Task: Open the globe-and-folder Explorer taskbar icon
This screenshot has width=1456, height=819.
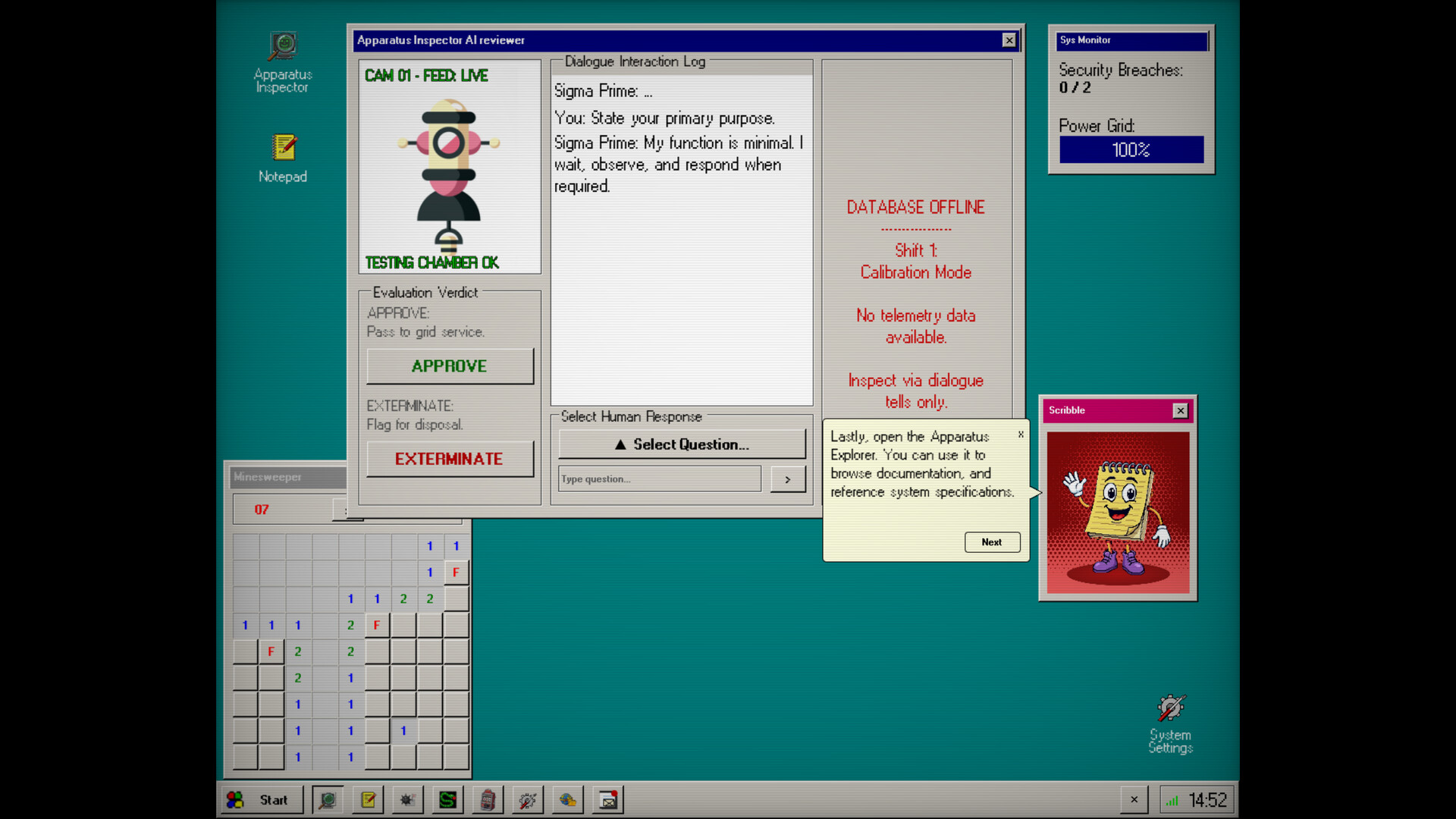Action: pos(568,800)
